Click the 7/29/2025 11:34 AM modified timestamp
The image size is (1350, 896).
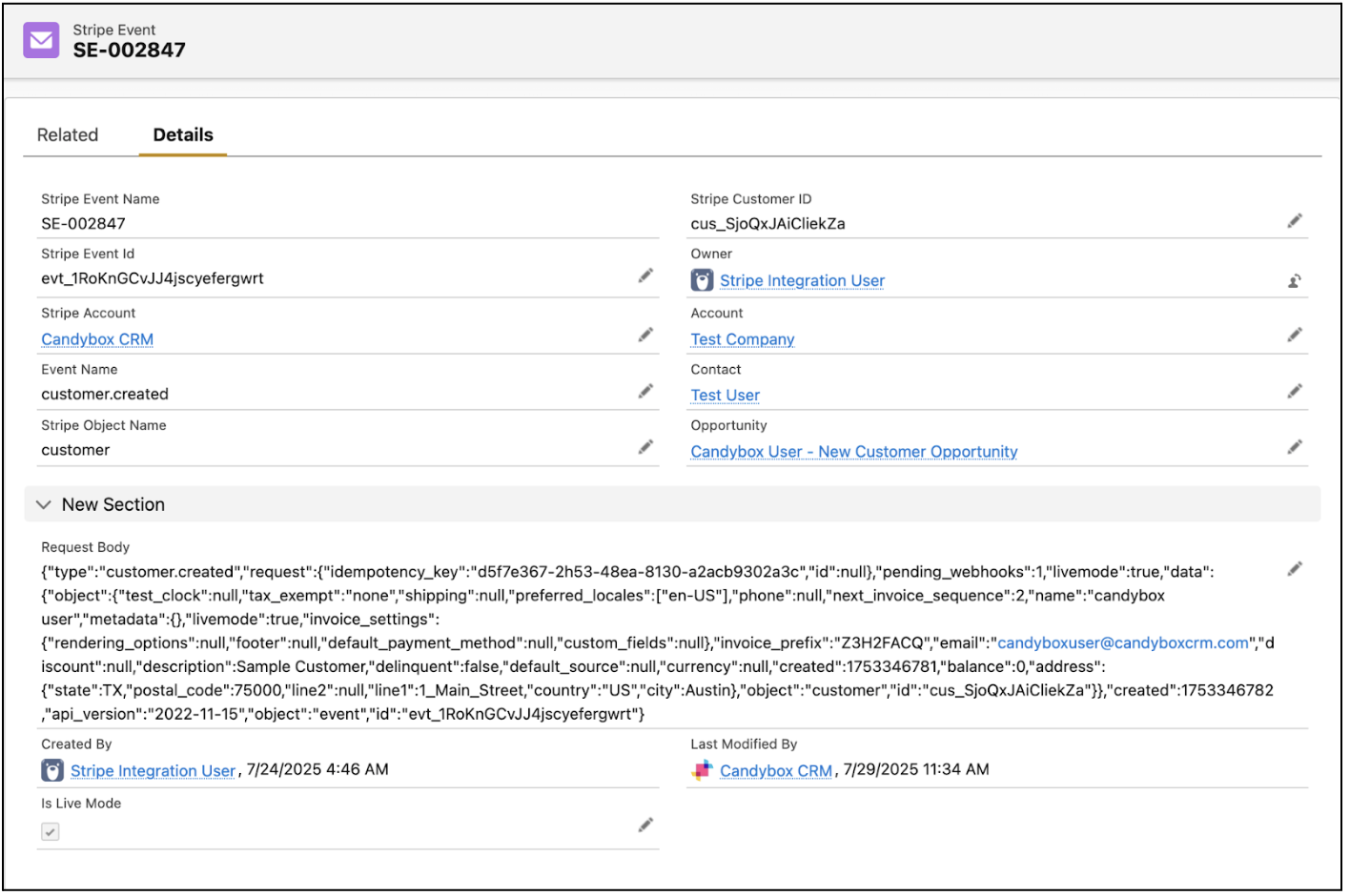coord(916,770)
